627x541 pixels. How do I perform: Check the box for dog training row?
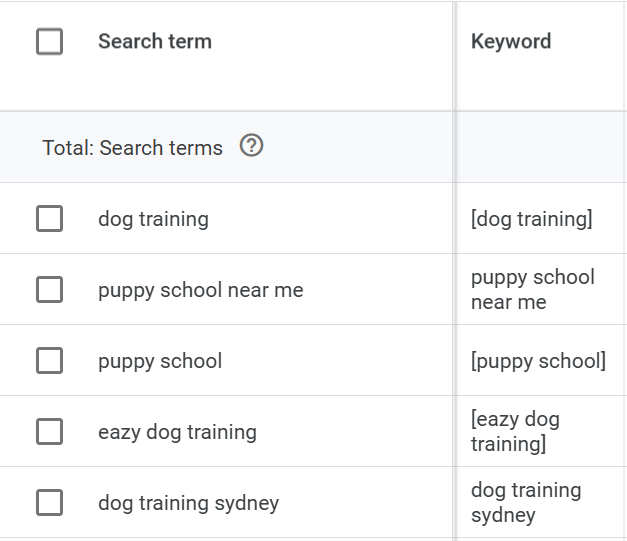(x=49, y=218)
